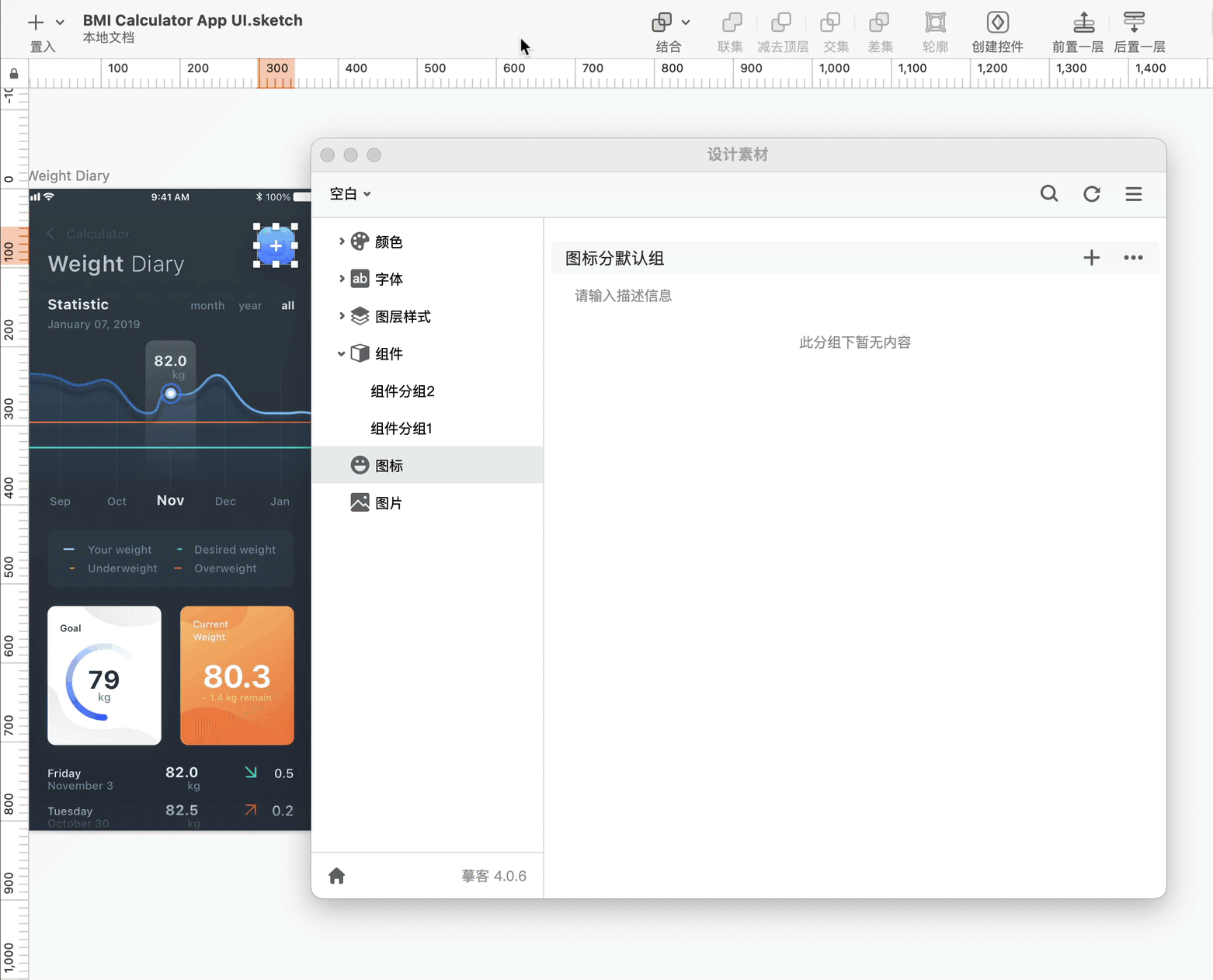Click the blue plus button on the artboard

(276, 245)
